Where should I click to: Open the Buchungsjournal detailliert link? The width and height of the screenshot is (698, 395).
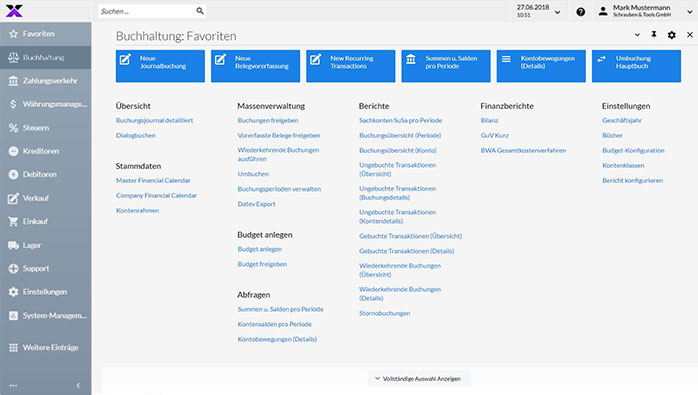click(154, 121)
